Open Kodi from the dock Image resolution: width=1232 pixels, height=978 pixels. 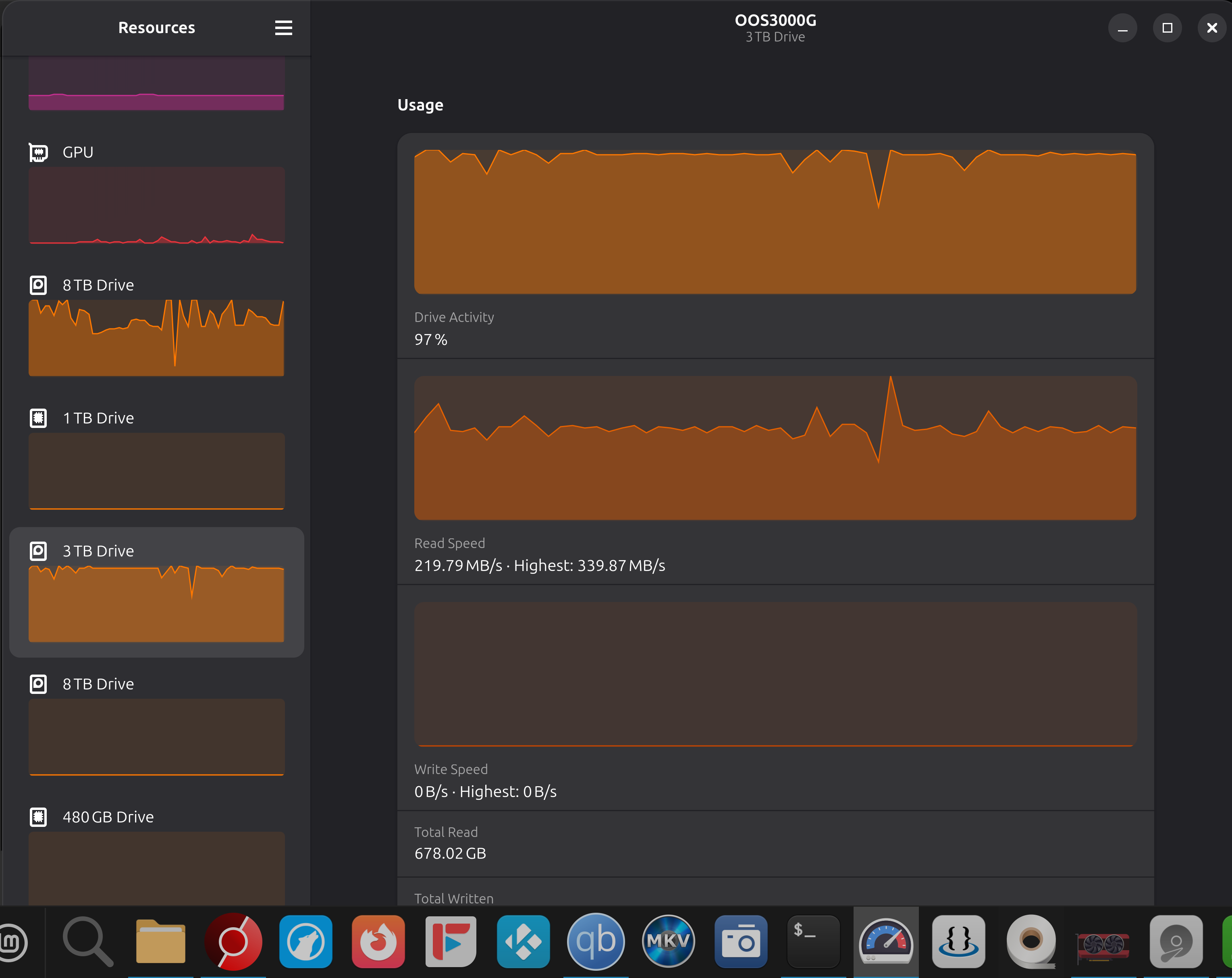(x=523, y=941)
